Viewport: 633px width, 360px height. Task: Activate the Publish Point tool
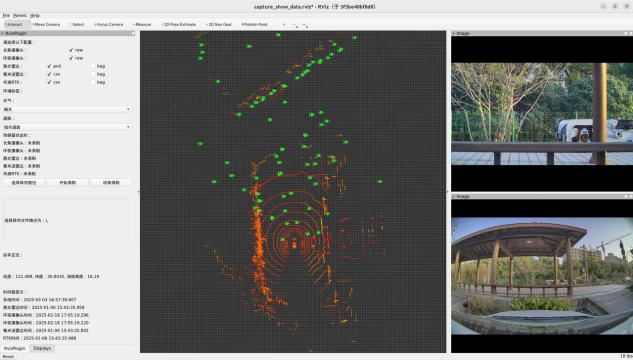tap(255, 25)
